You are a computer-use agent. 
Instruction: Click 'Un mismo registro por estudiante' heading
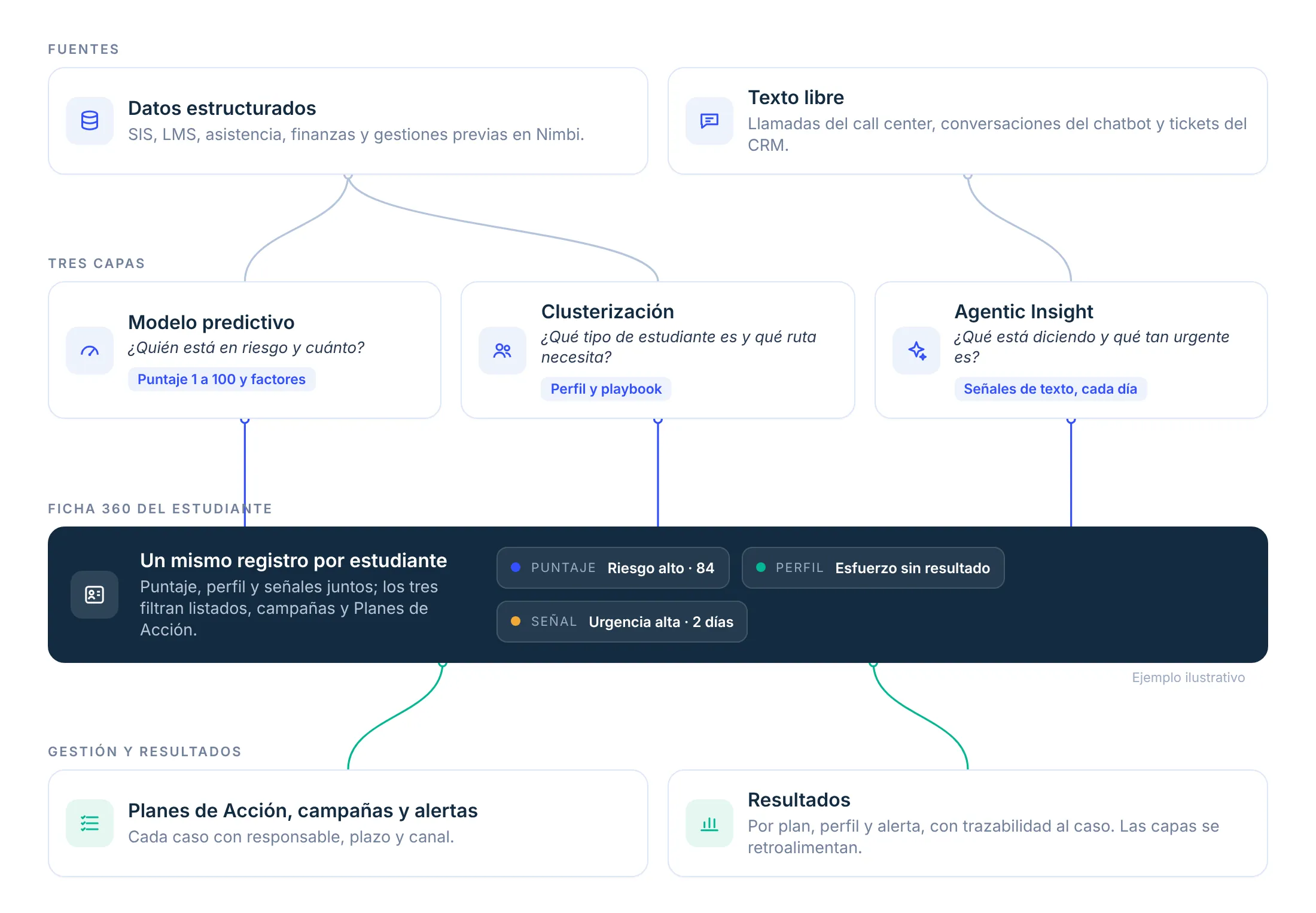coord(293,561)
